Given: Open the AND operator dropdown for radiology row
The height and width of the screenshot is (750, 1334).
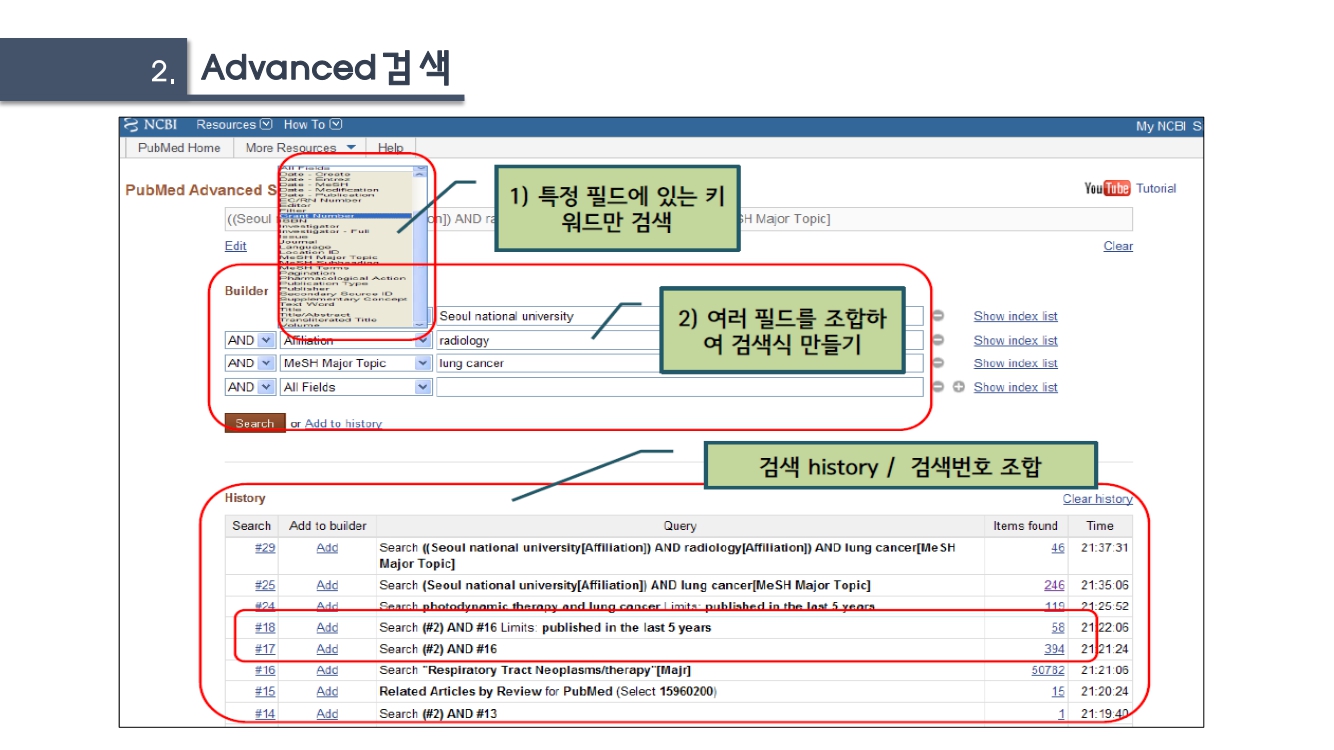Looking at the screenshot, I should click(x=250, y=340).
